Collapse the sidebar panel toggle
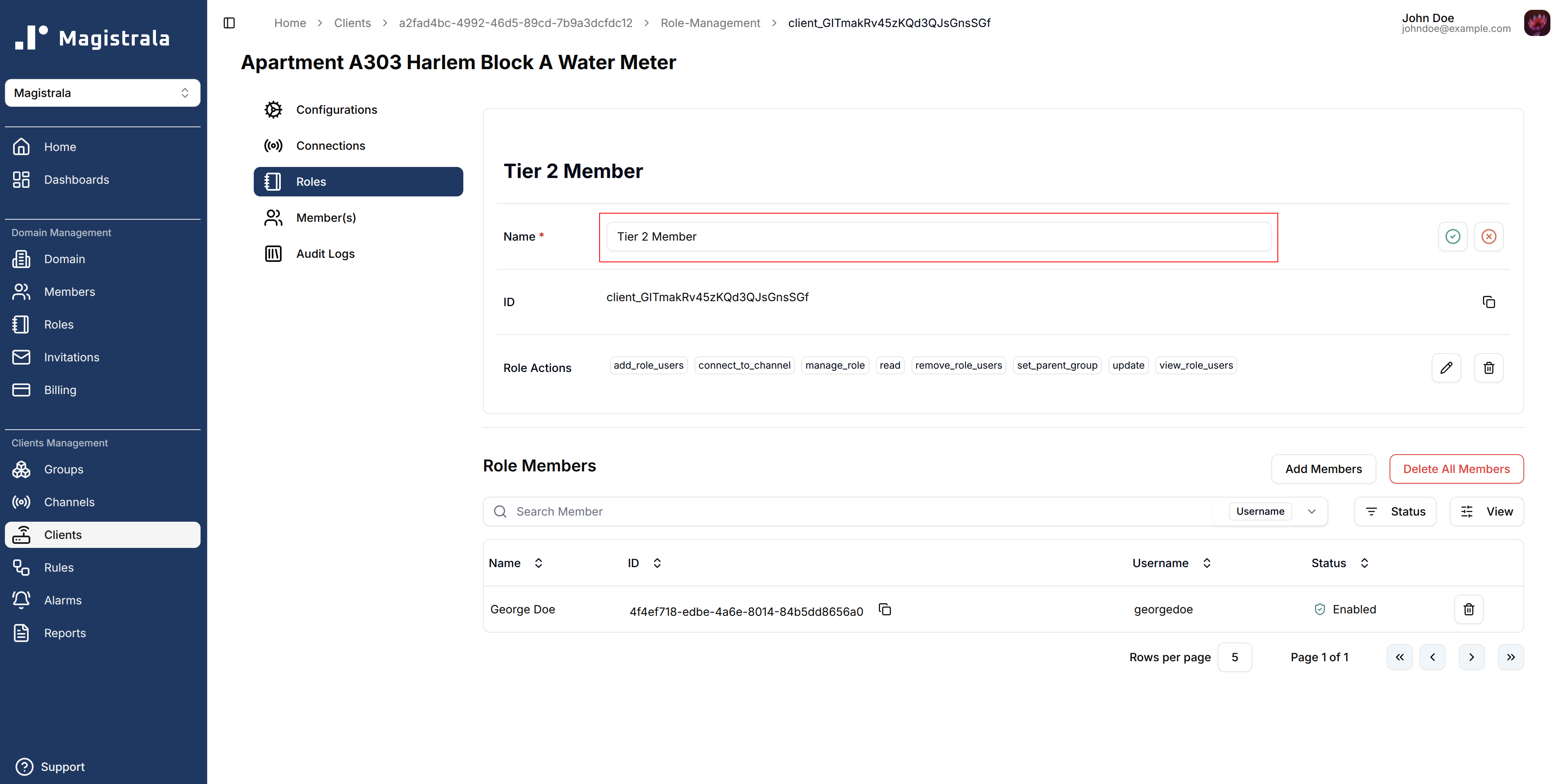This screenshot has width=1568, height=784. pos(229,23)
